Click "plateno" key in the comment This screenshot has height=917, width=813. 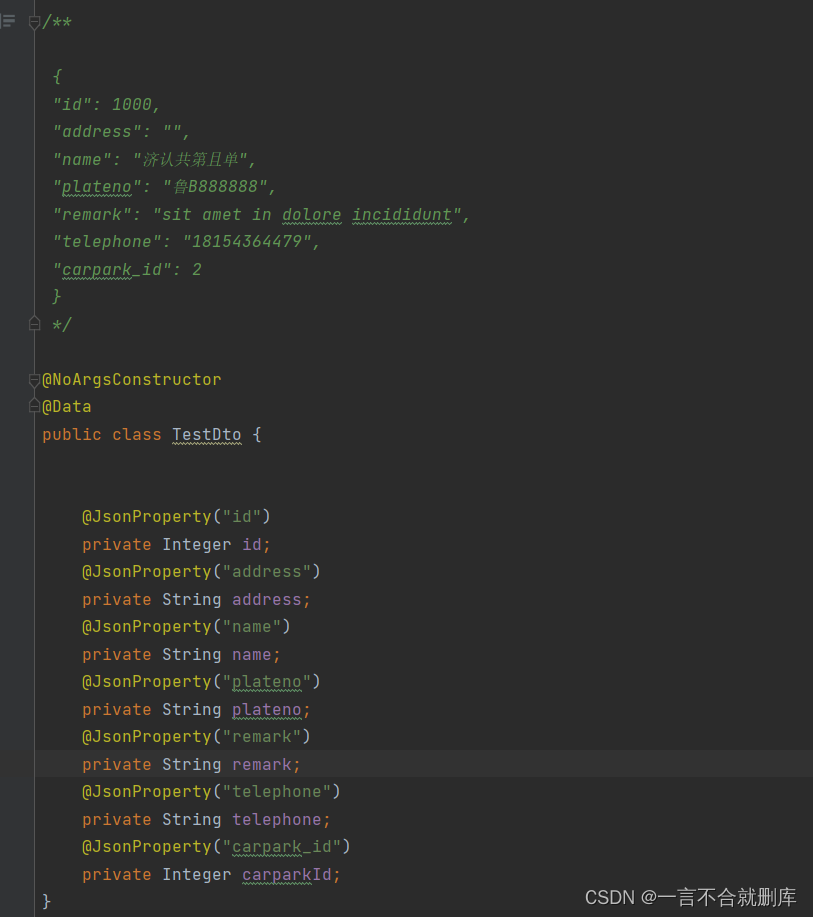tap(97, 187)
